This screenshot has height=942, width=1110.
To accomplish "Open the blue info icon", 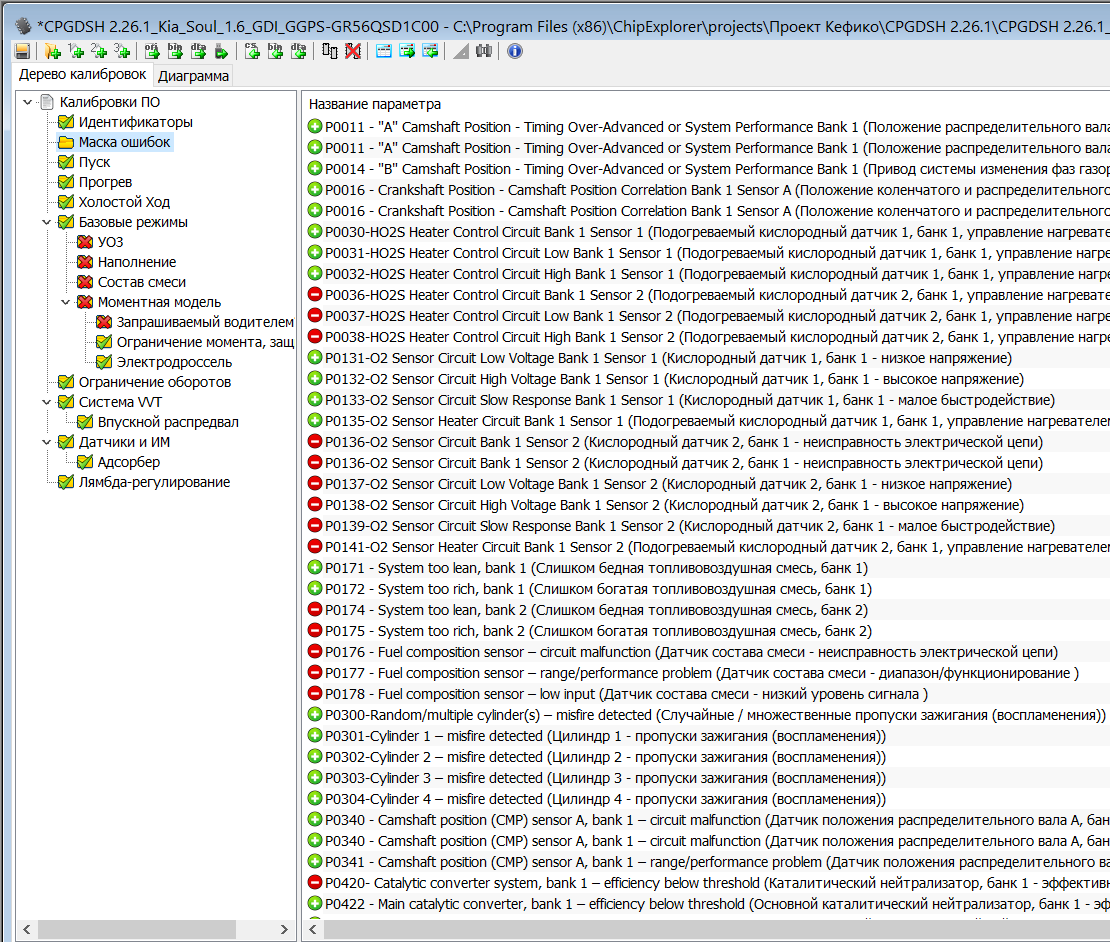I will tap(515, 51).
